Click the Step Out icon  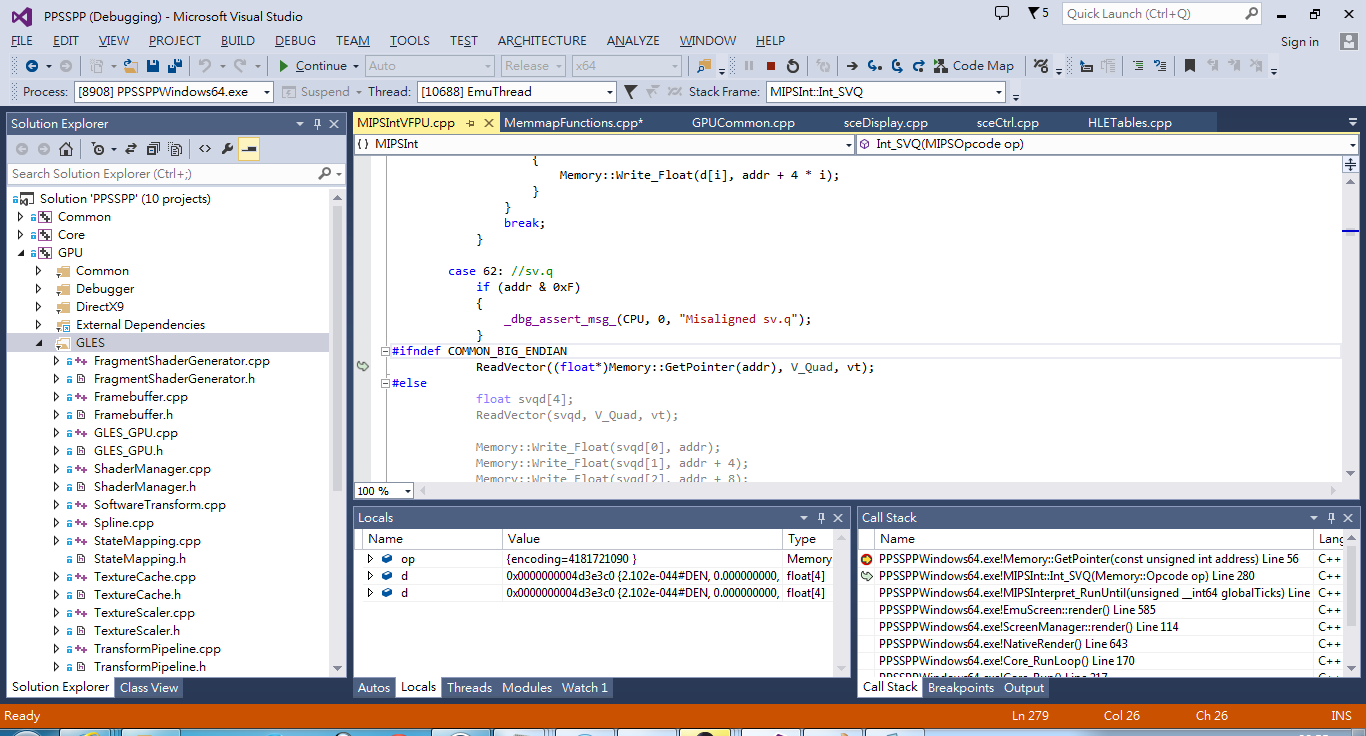[x=919, y=66]
